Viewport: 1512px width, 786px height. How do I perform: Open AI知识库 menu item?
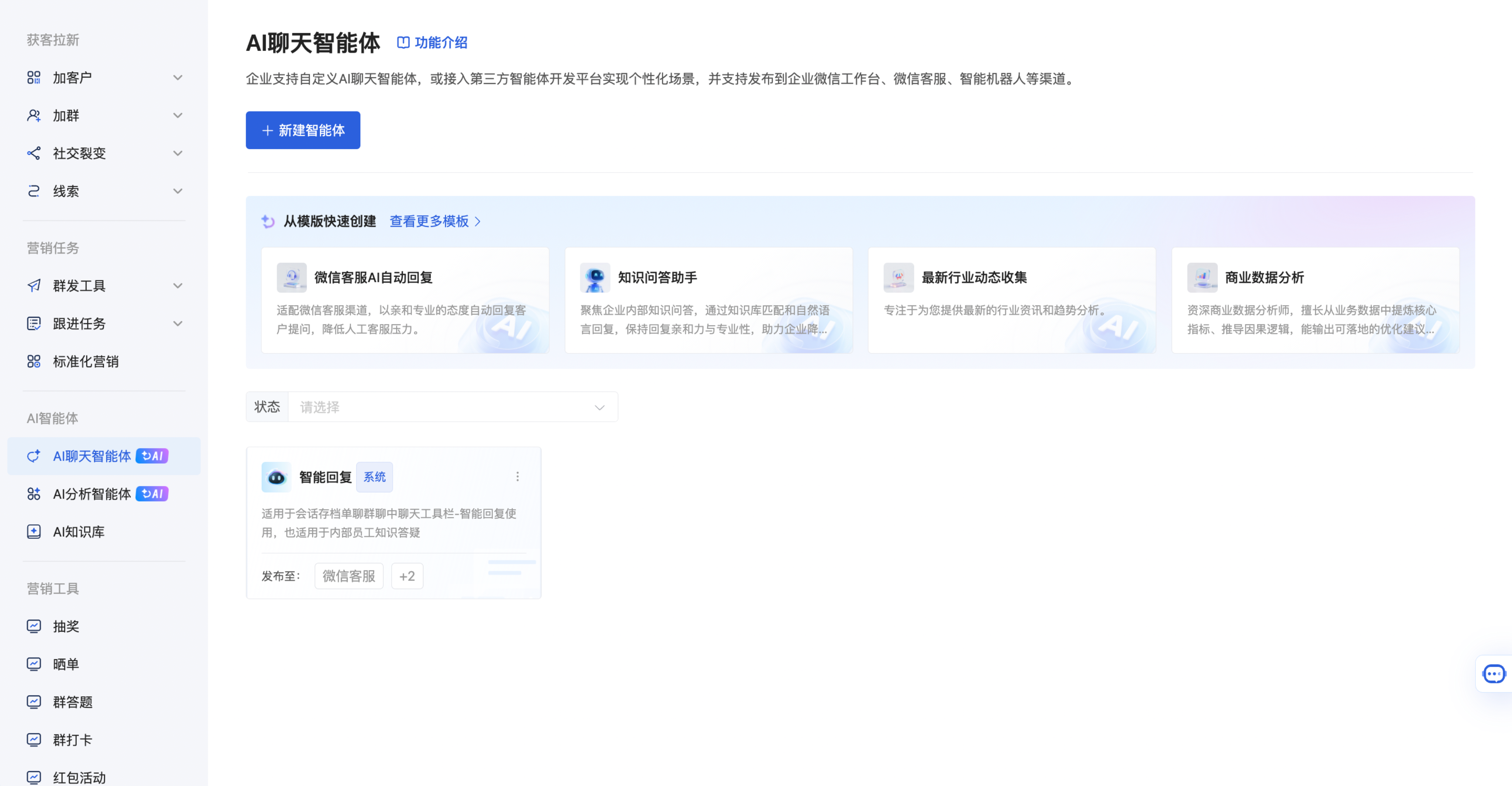point(104,532)
